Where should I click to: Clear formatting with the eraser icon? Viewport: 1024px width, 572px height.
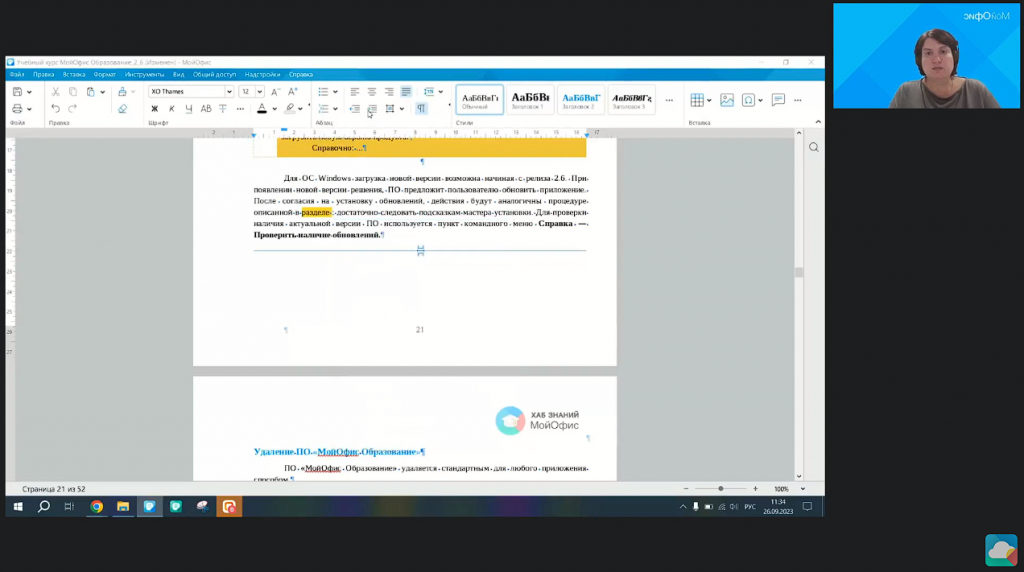click(122, 108)
